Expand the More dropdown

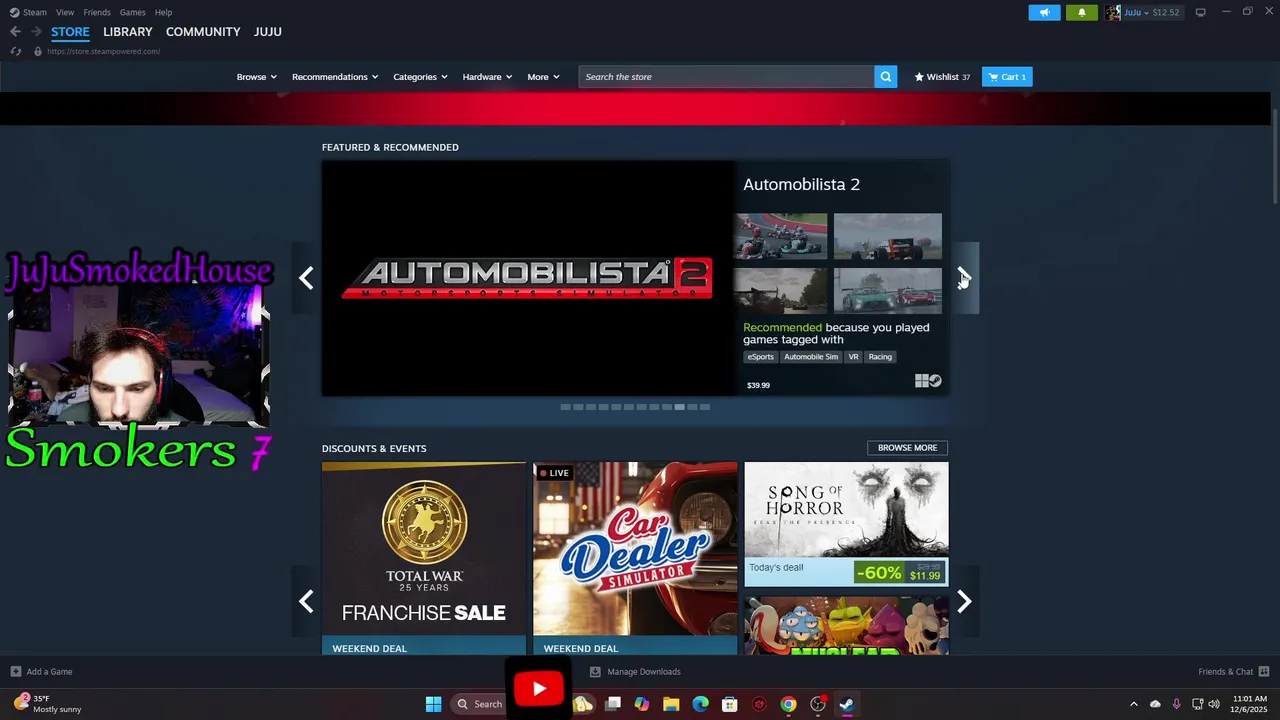click(543, 77)
